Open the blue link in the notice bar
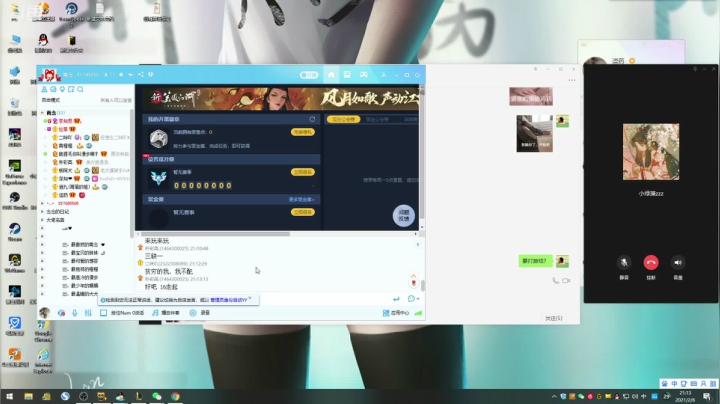720x404 pixels. coord(229,300)
